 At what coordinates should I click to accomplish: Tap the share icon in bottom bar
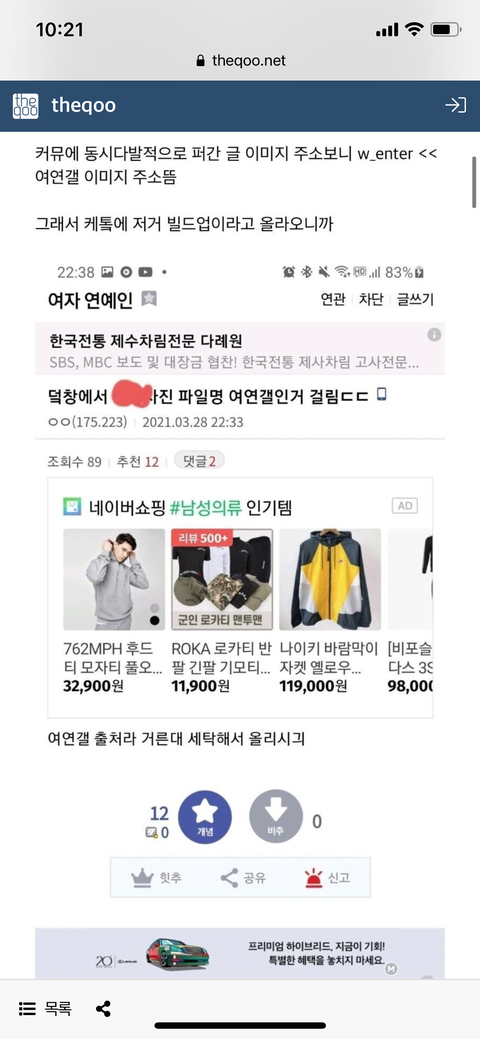(103, 1009)
